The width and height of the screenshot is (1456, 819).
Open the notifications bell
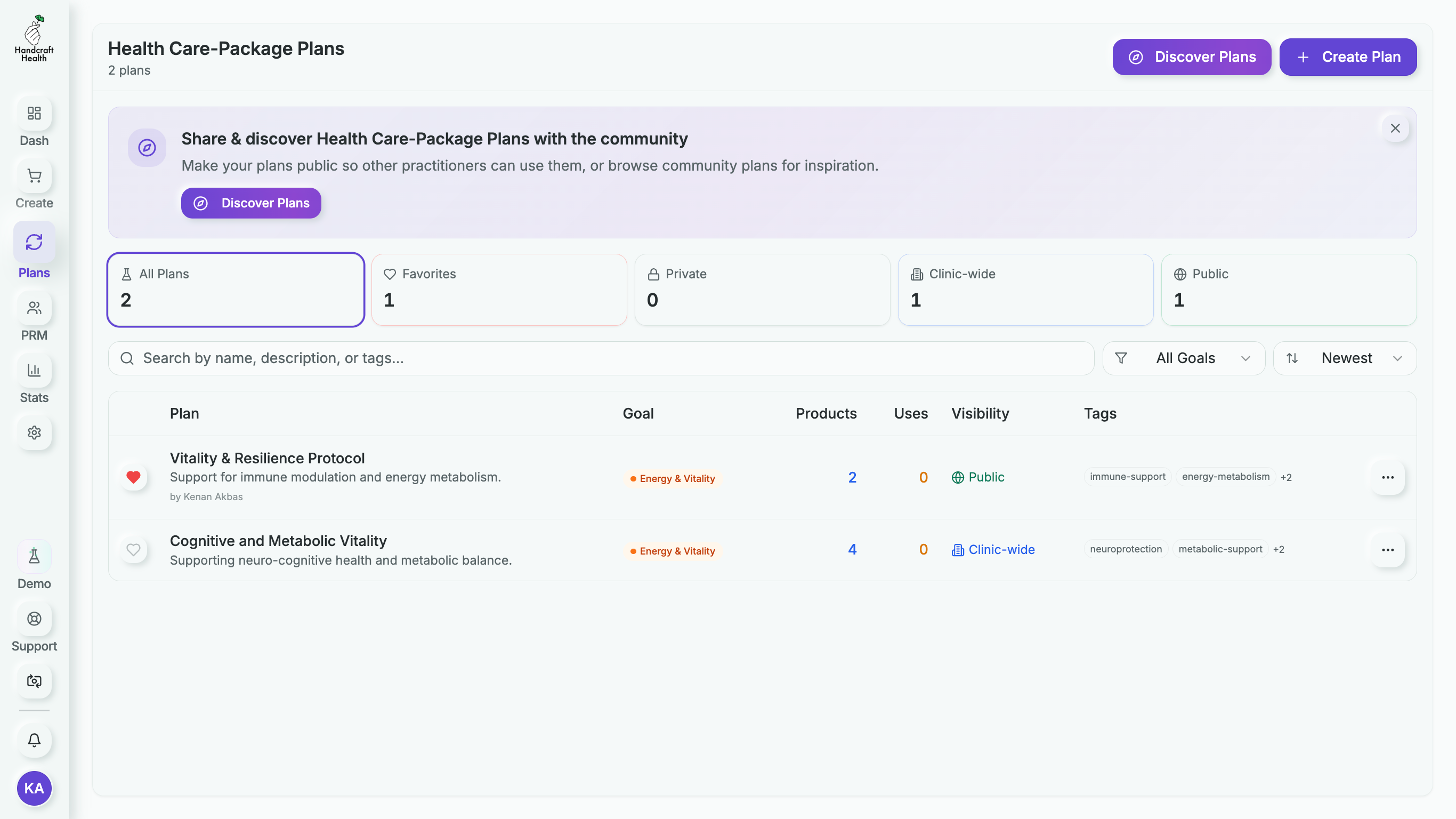(34, 741)
